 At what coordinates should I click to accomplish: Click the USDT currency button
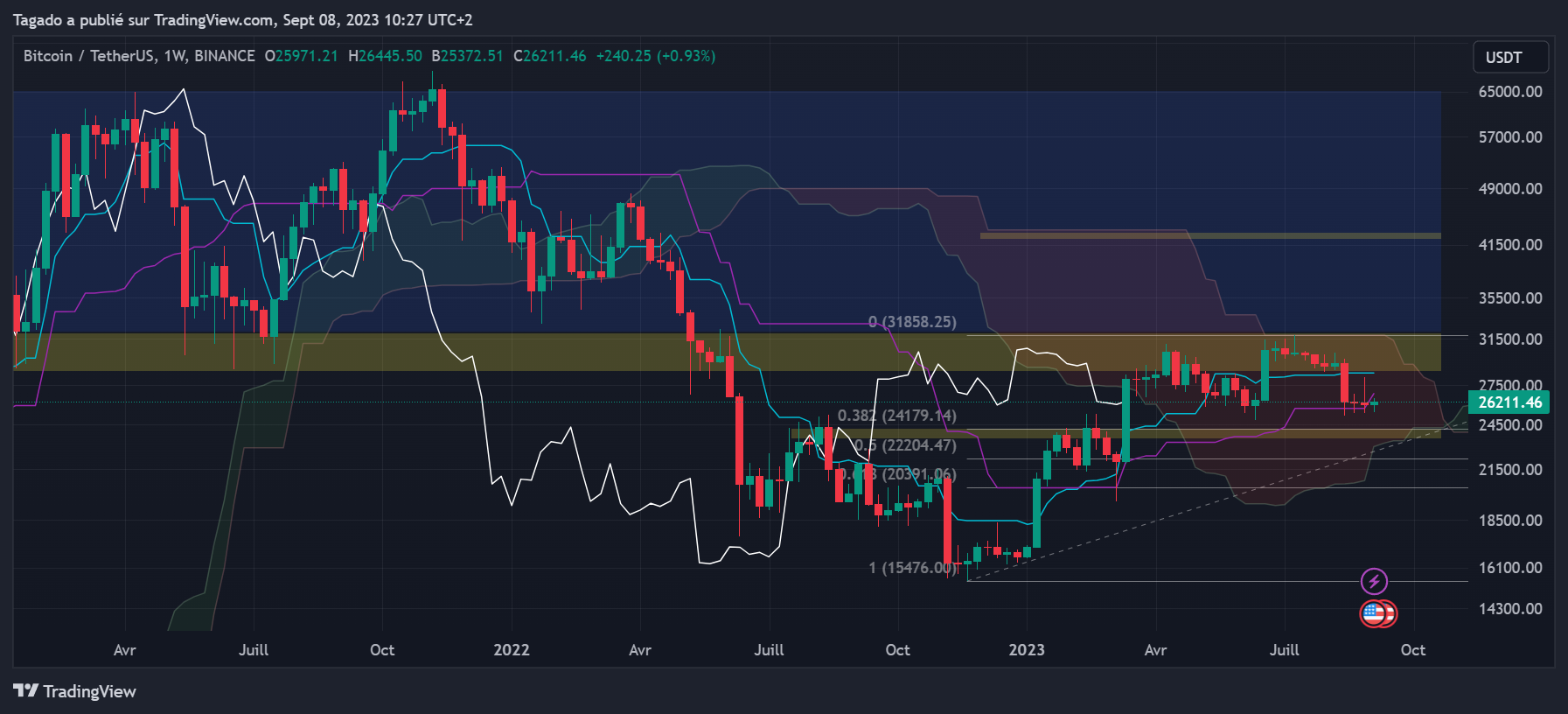pyautogui.click(x=1511, y=57)
